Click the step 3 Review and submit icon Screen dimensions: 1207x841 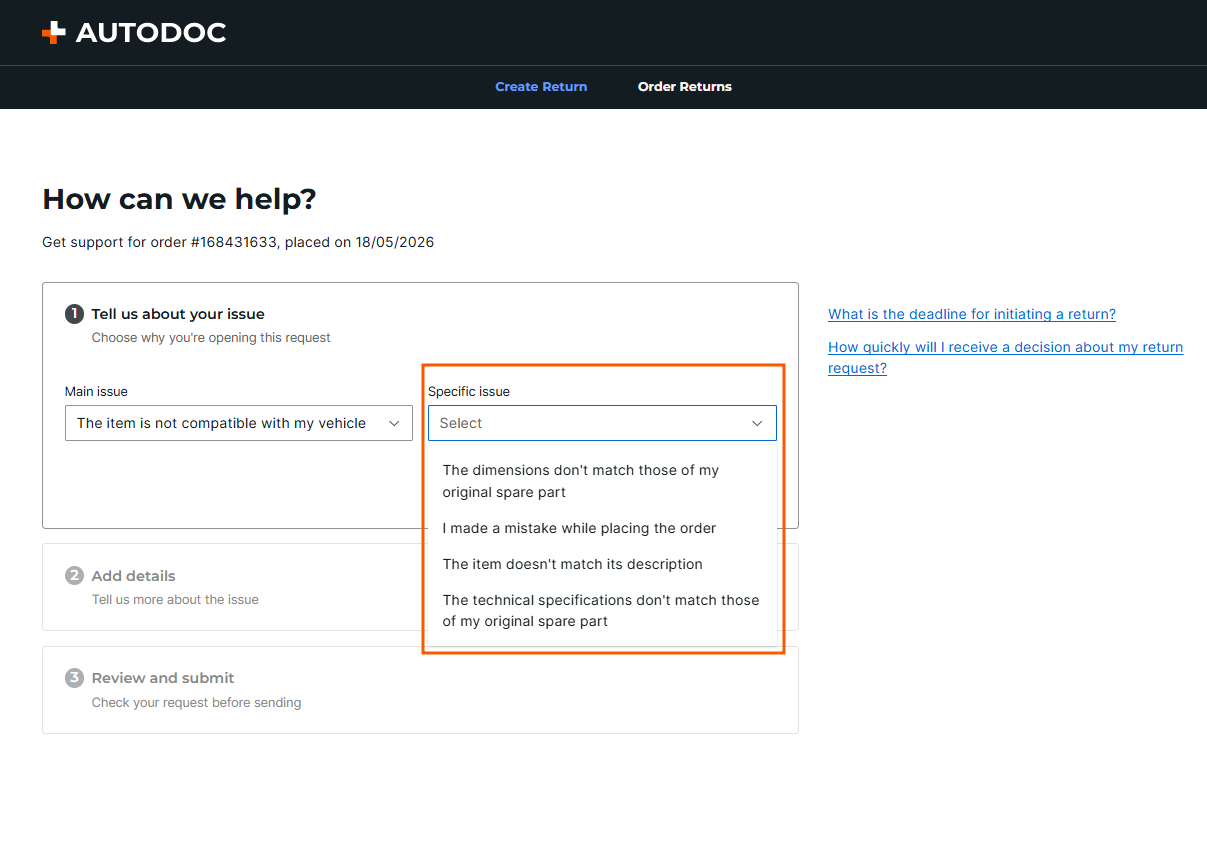tap(74, 678)
